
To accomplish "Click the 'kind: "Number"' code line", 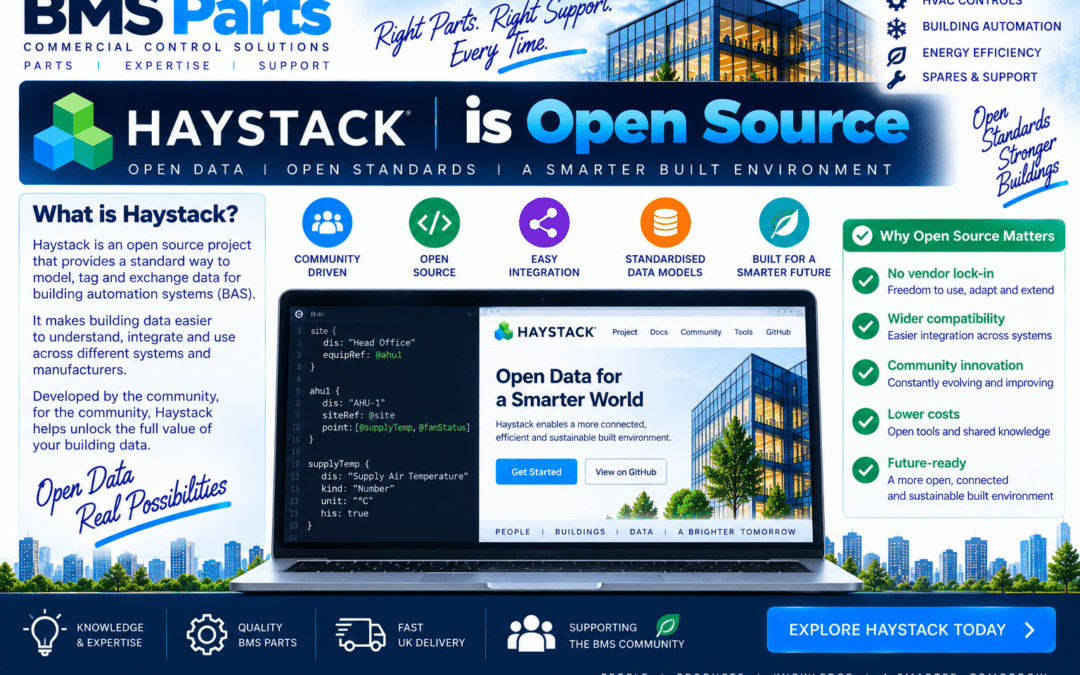I will [x=357, y=488].
